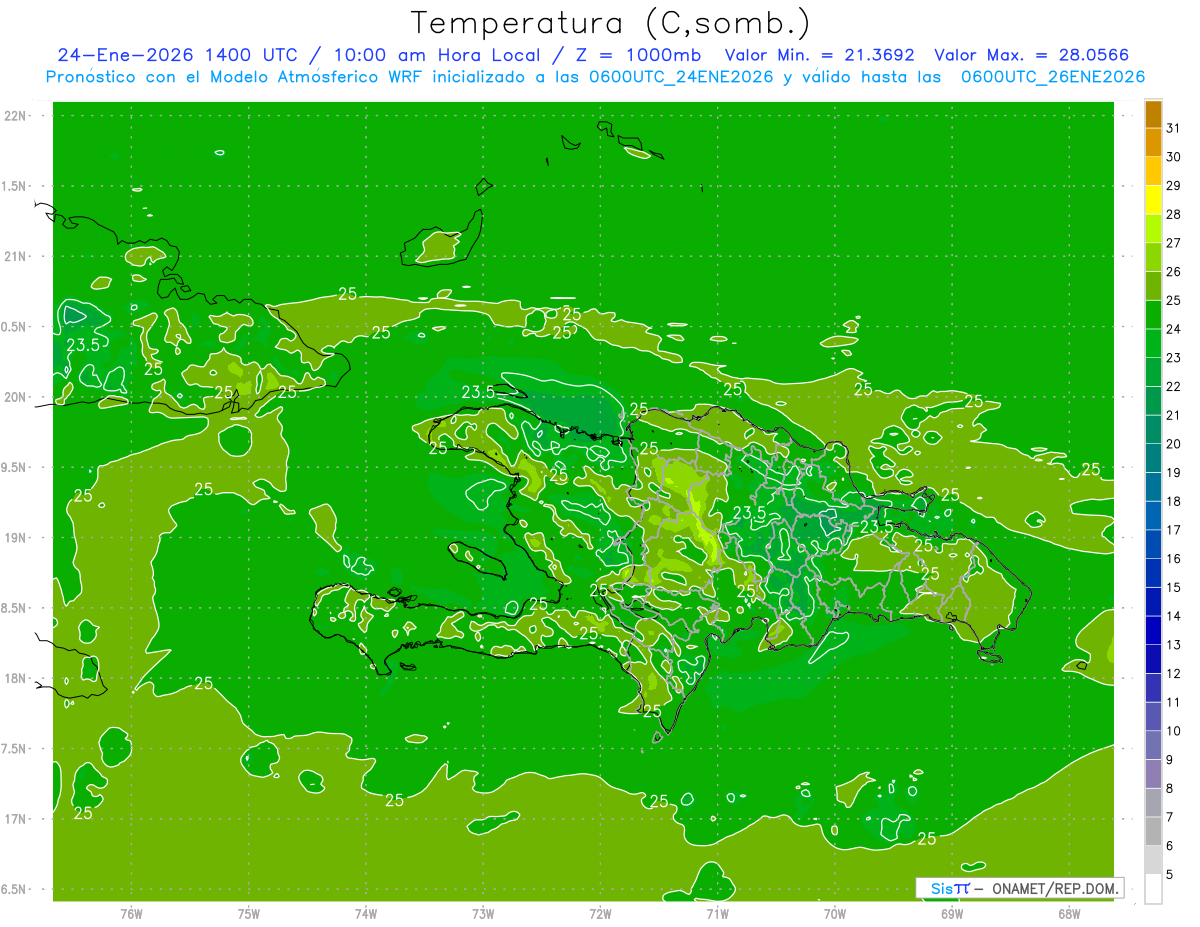This screenshot has height=927, width=1200.
Task: Click the "Valor Min. = 21.3692" value
Action: [819, 55]
